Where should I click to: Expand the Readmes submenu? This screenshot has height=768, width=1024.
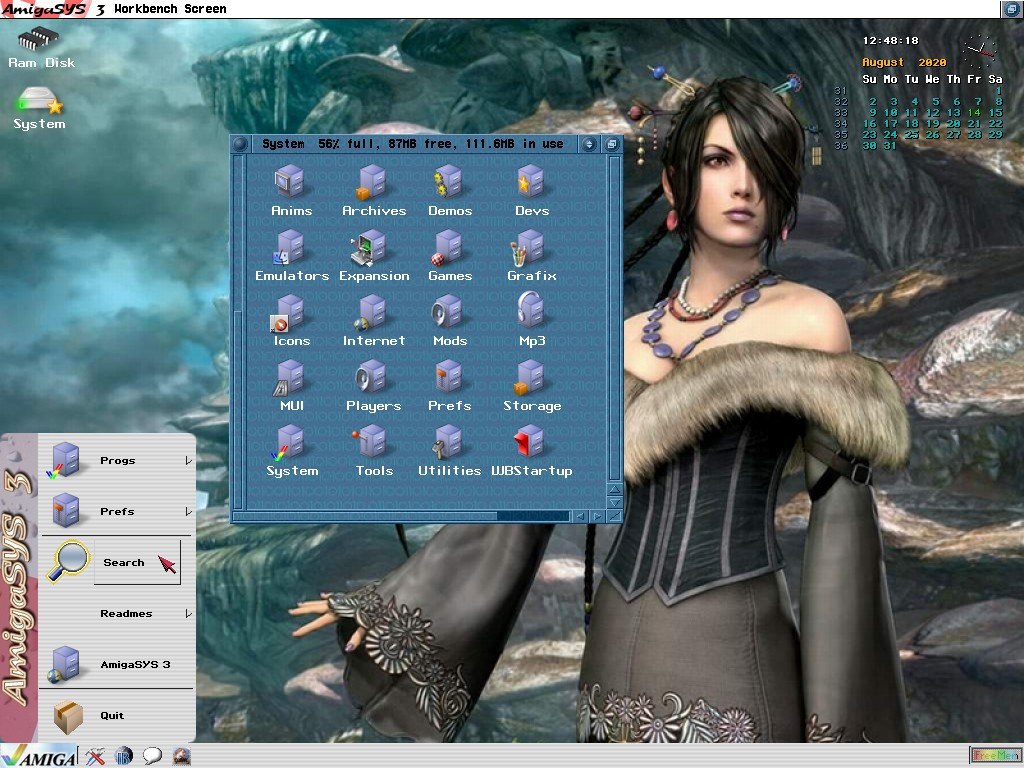126,614
